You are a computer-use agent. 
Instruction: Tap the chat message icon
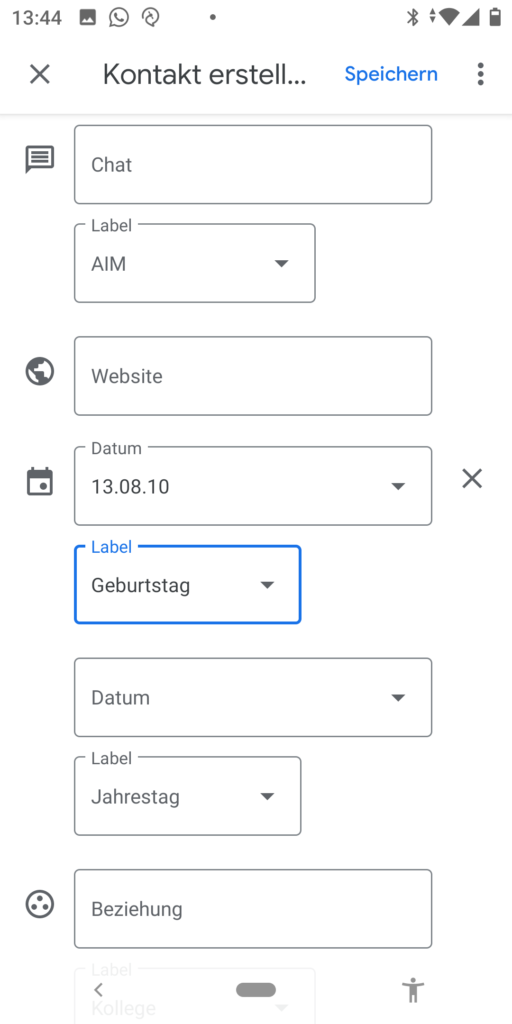(x=40, y=160)
